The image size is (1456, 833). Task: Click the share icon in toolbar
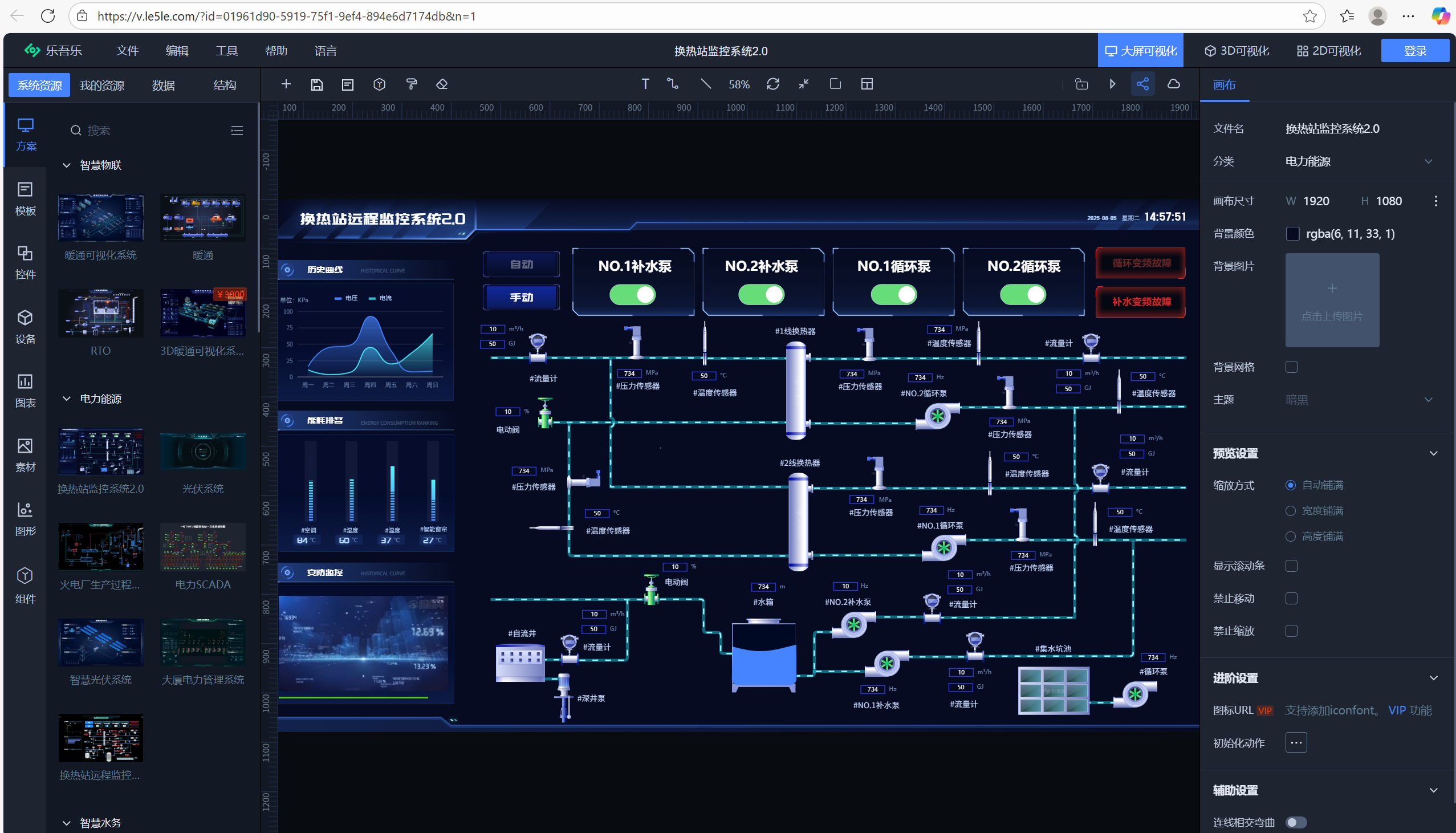[1142, 84]
